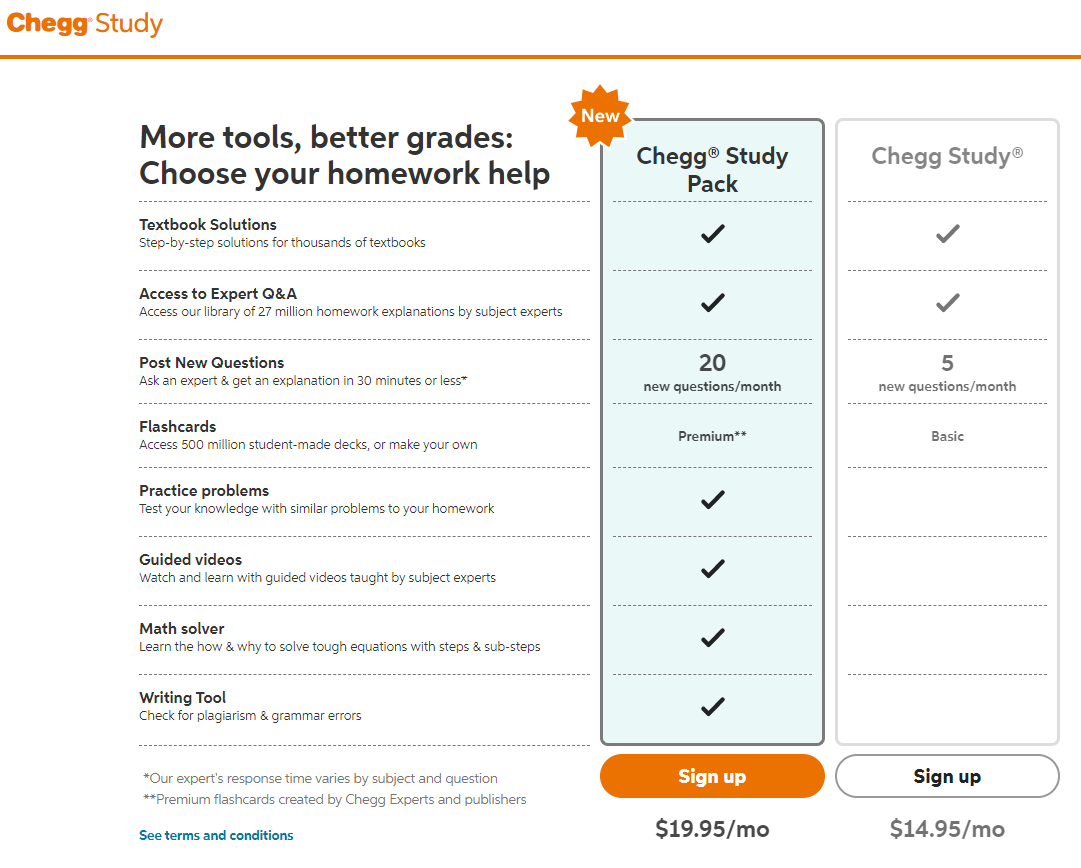Image resolution: width=1081 pixels, height=868 pixels.
Task: Click Study Pack Writing Tool checkmark
Action: [712, 707]
